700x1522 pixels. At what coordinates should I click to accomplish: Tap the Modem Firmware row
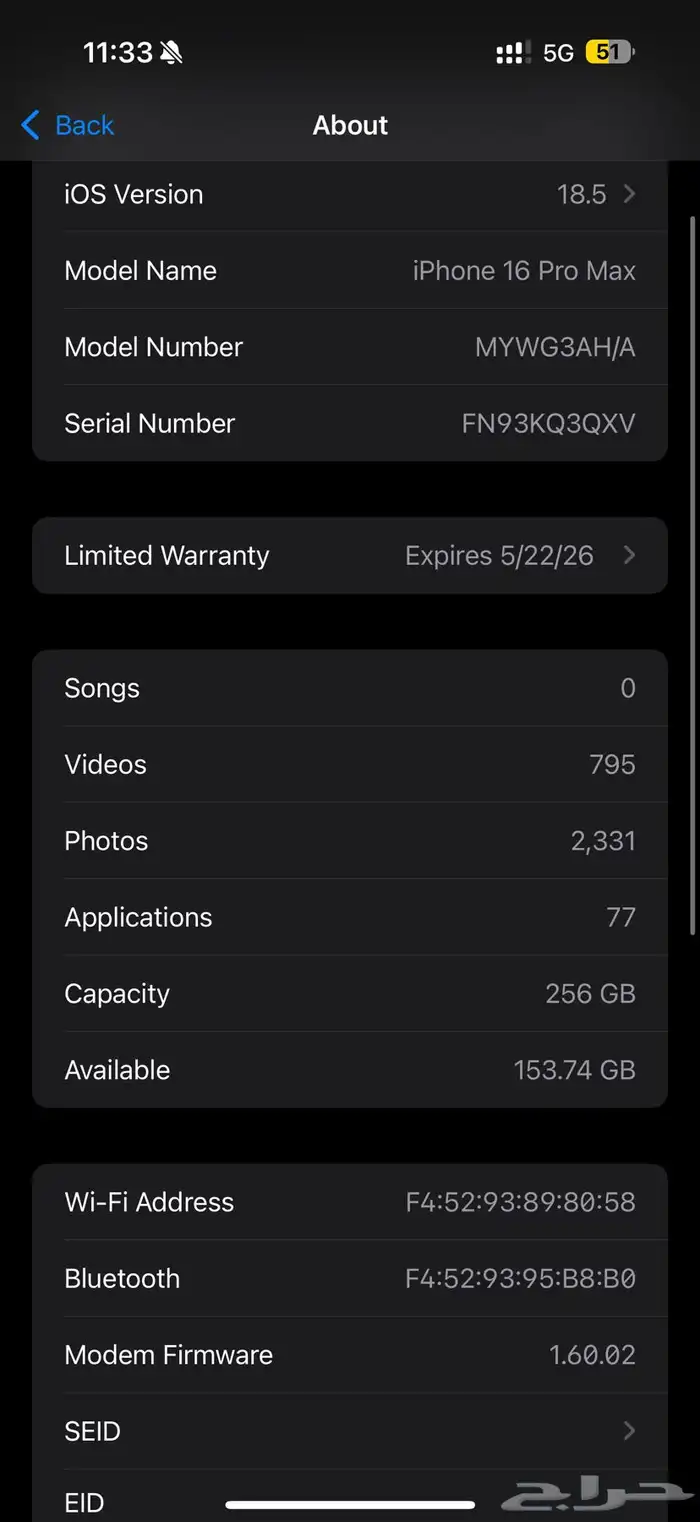(x=350, y=1355)
